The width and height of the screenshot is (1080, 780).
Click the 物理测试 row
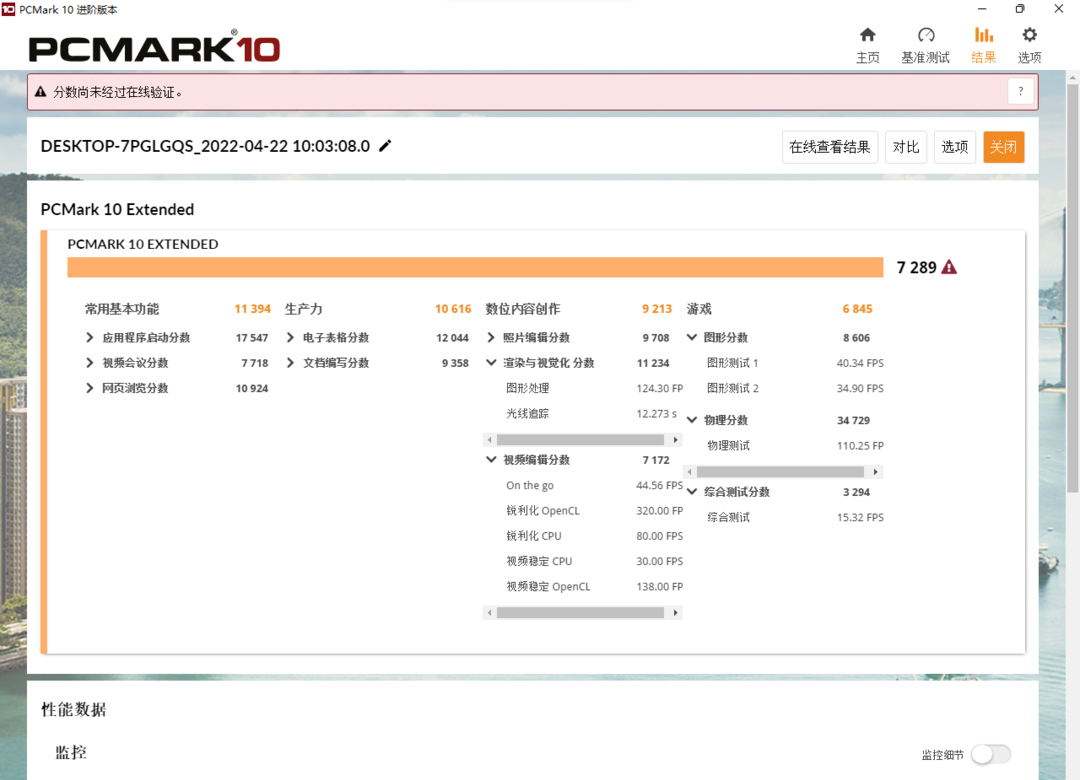click(x=795, y=446)
